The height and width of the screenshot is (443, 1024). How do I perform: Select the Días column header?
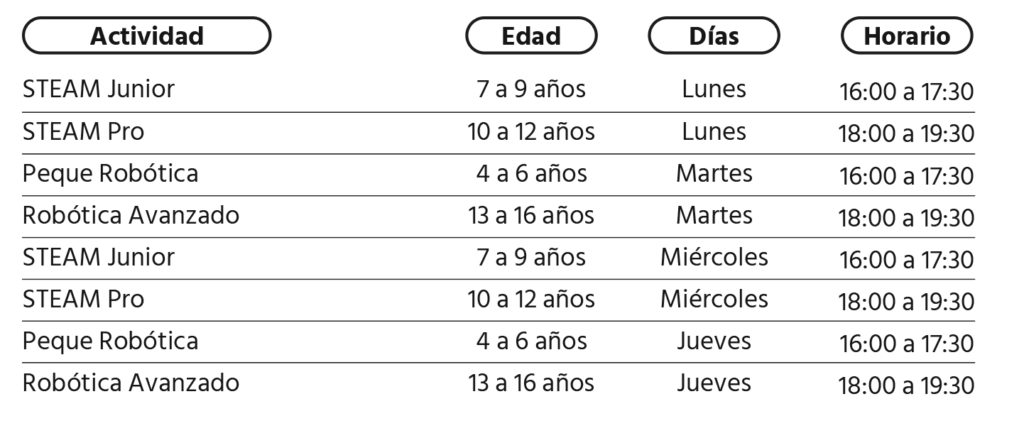(714, 35)
